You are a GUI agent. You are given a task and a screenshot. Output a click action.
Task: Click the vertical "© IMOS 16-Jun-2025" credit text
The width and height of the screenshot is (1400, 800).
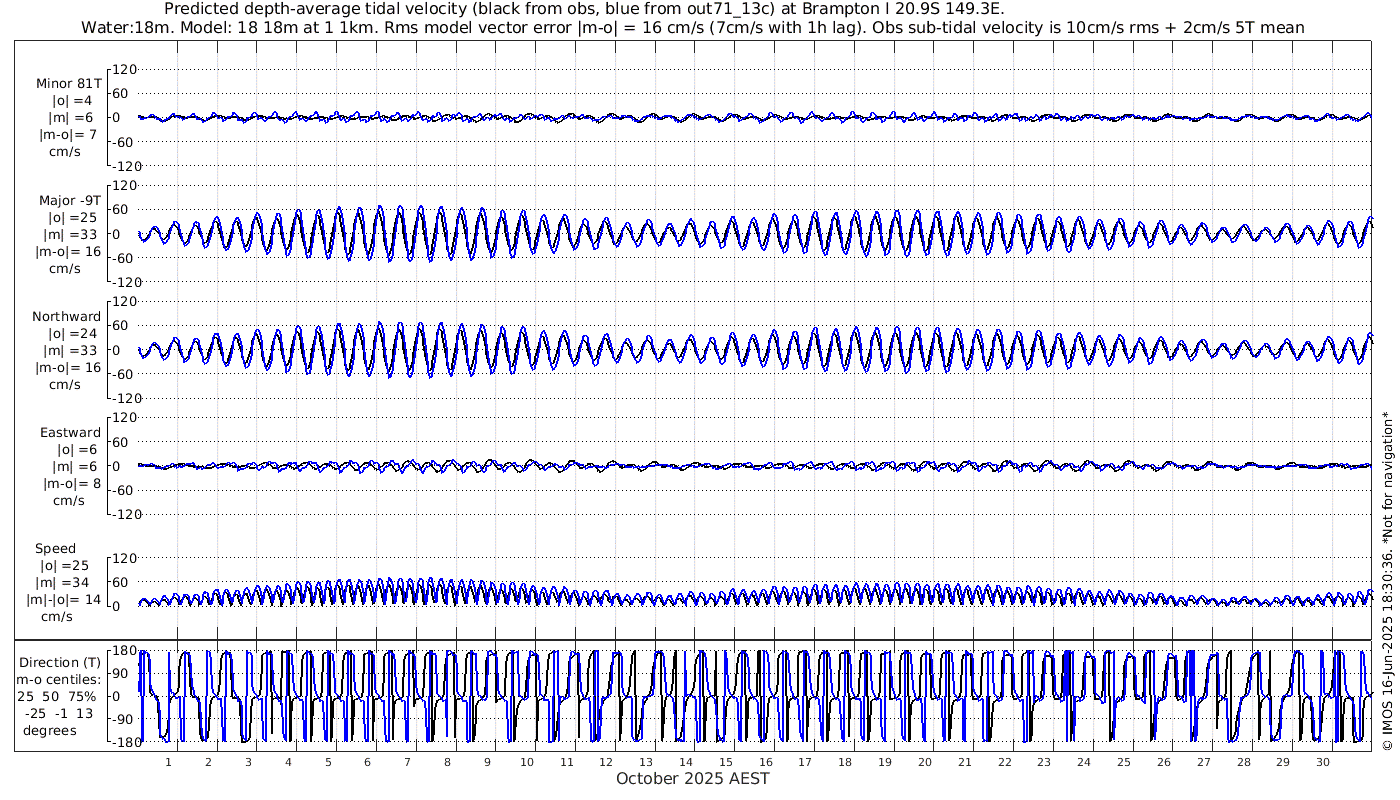point(1387,582)
